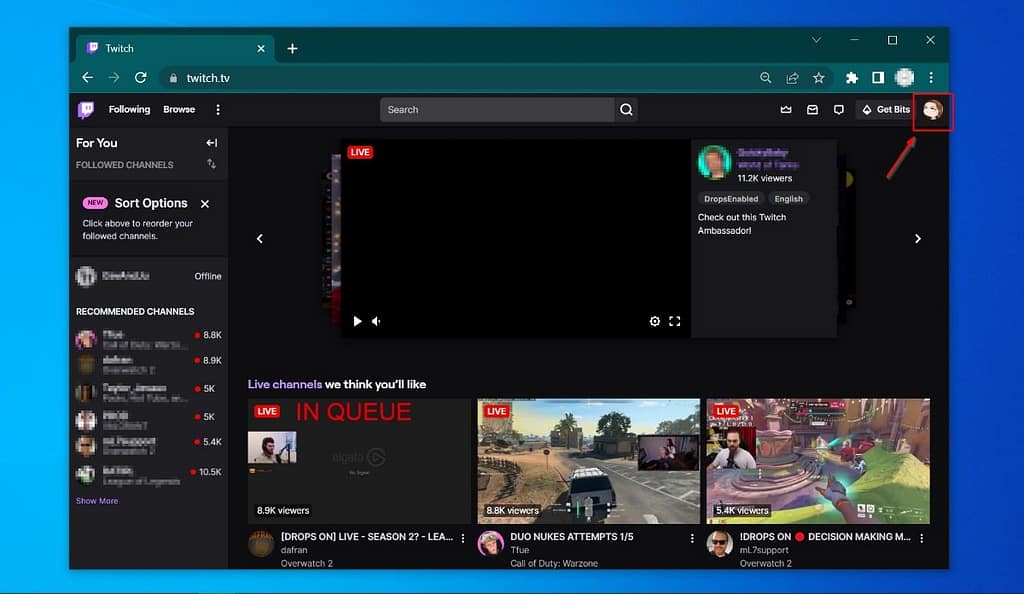
Task: Share this page from address bar
Action: coord(792,78)
